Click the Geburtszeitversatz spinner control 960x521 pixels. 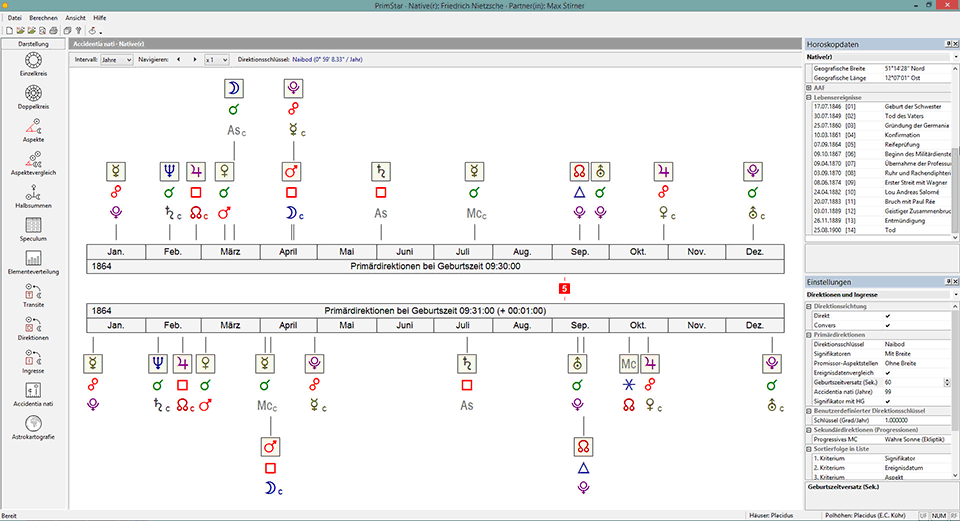point(947,382)
